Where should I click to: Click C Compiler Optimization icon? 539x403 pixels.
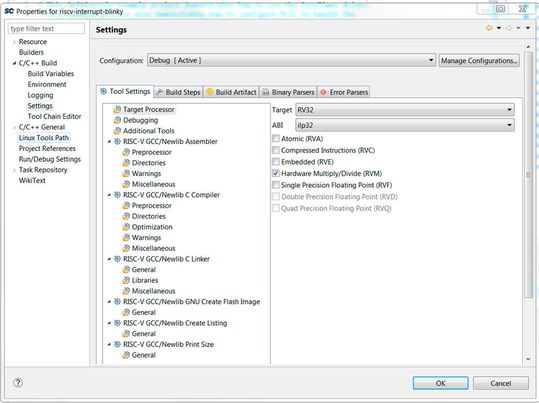tap(126, 227)
